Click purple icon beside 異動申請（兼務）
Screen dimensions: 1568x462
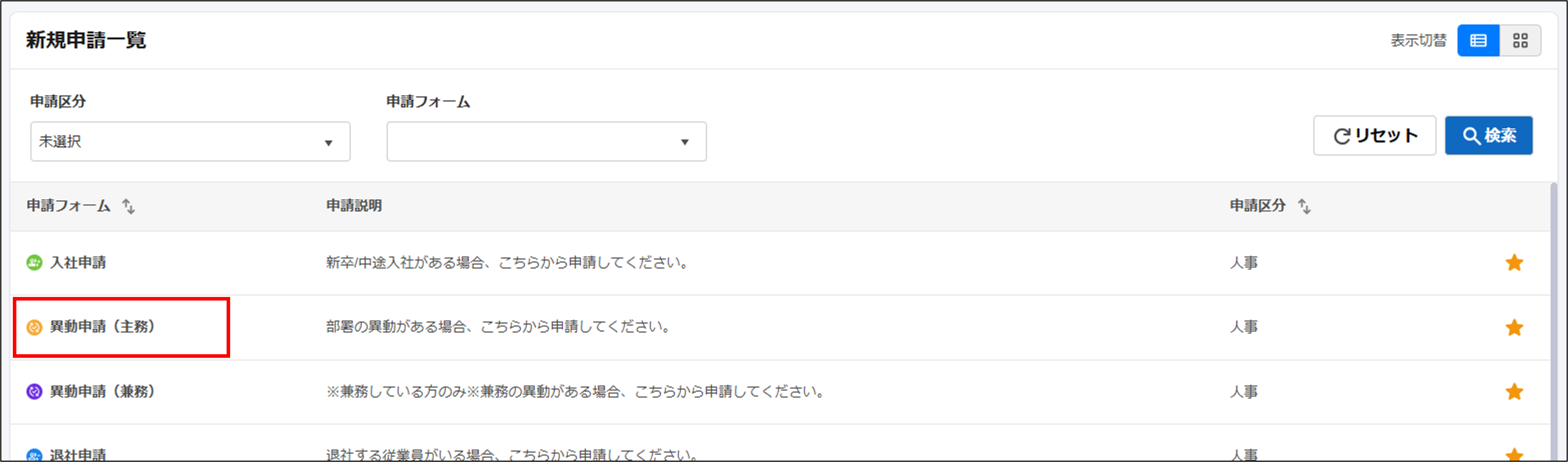tap(34, 391)
